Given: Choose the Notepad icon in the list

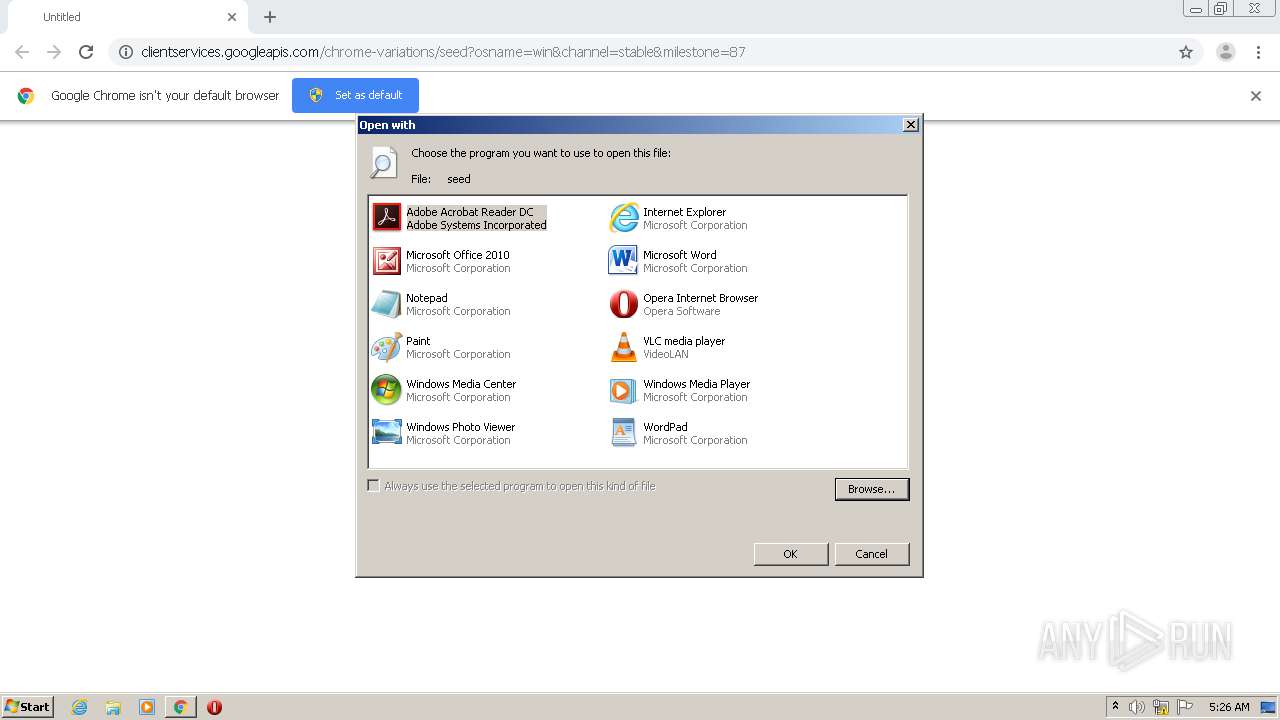Looking at the screenshot, I should [x=386, y=303].
